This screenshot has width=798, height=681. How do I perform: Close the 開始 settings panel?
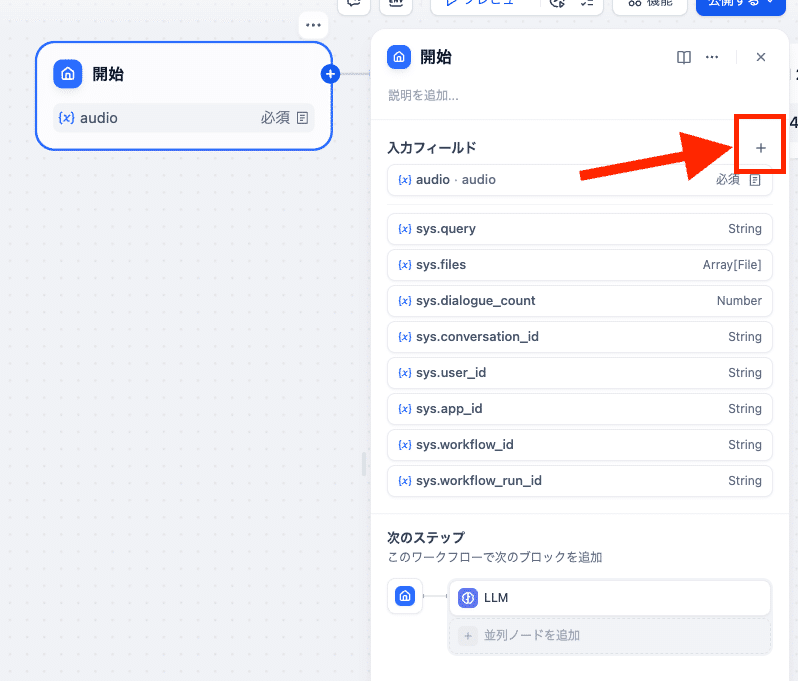pyautogui.click(x=761, y=58)
